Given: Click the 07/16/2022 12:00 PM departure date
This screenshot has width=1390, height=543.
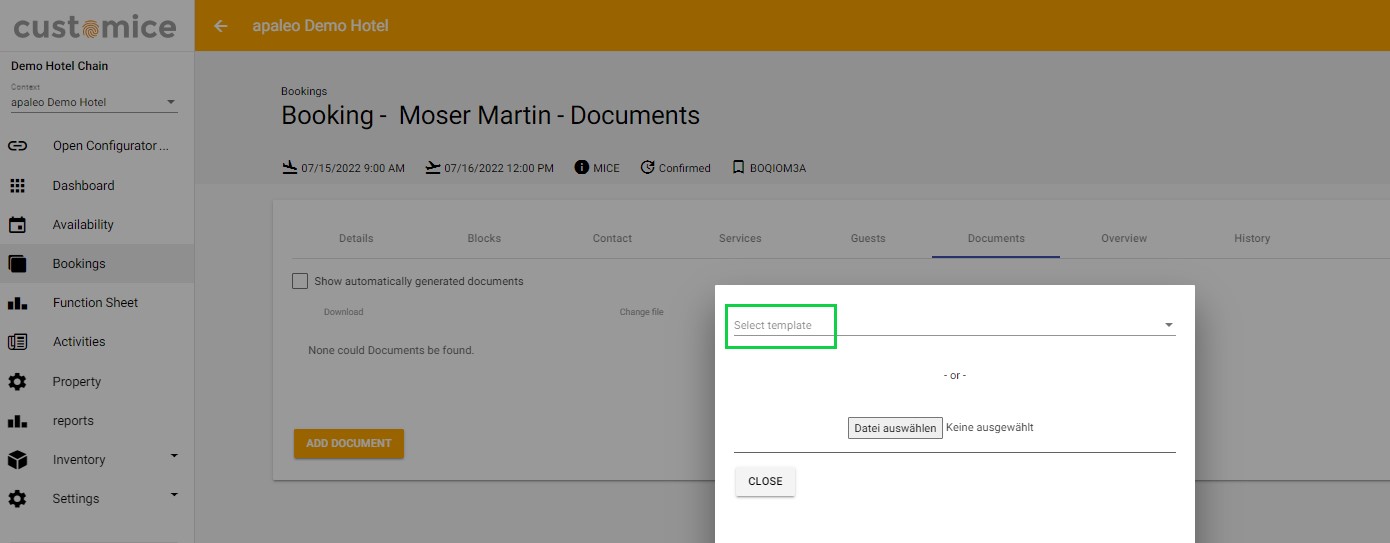Looking at the screenshot, I should pyautogui.click(x=499, y=168).
